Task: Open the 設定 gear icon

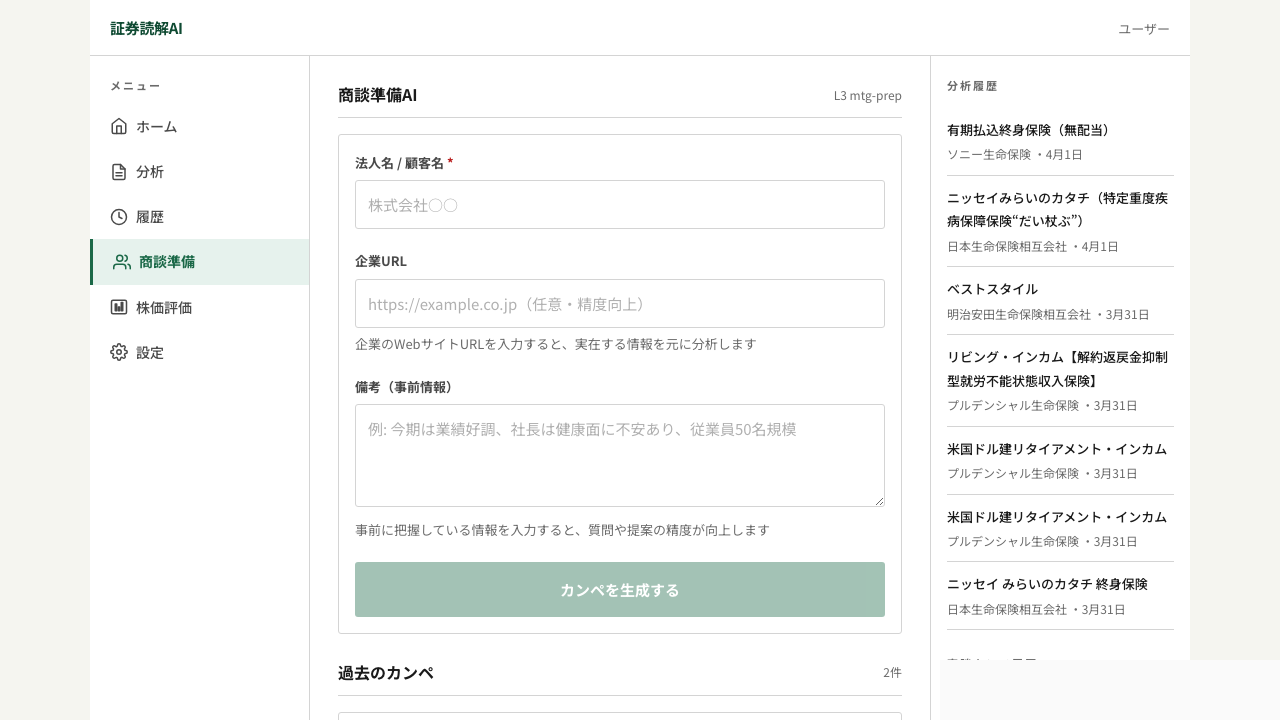Action: coord(119,352)
